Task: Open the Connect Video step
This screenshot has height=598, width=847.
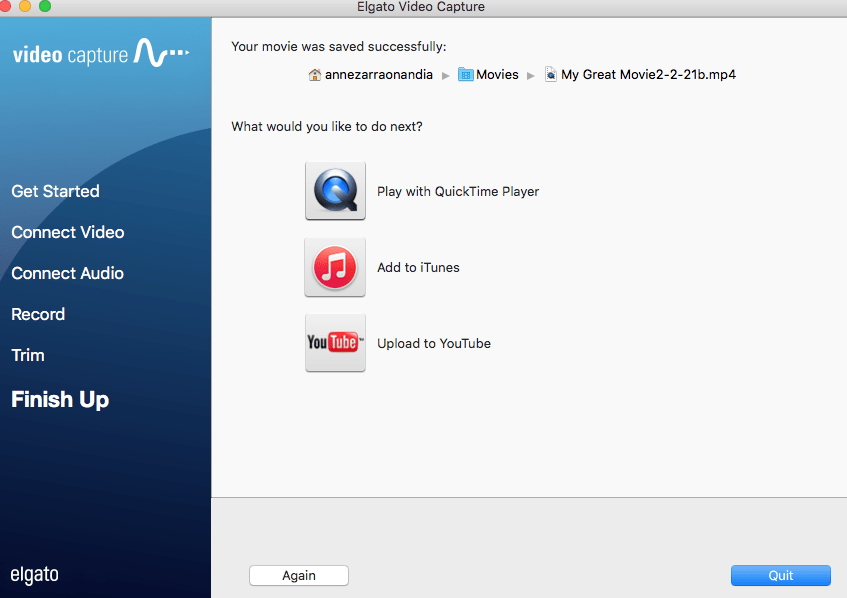Action: point(68,232)
